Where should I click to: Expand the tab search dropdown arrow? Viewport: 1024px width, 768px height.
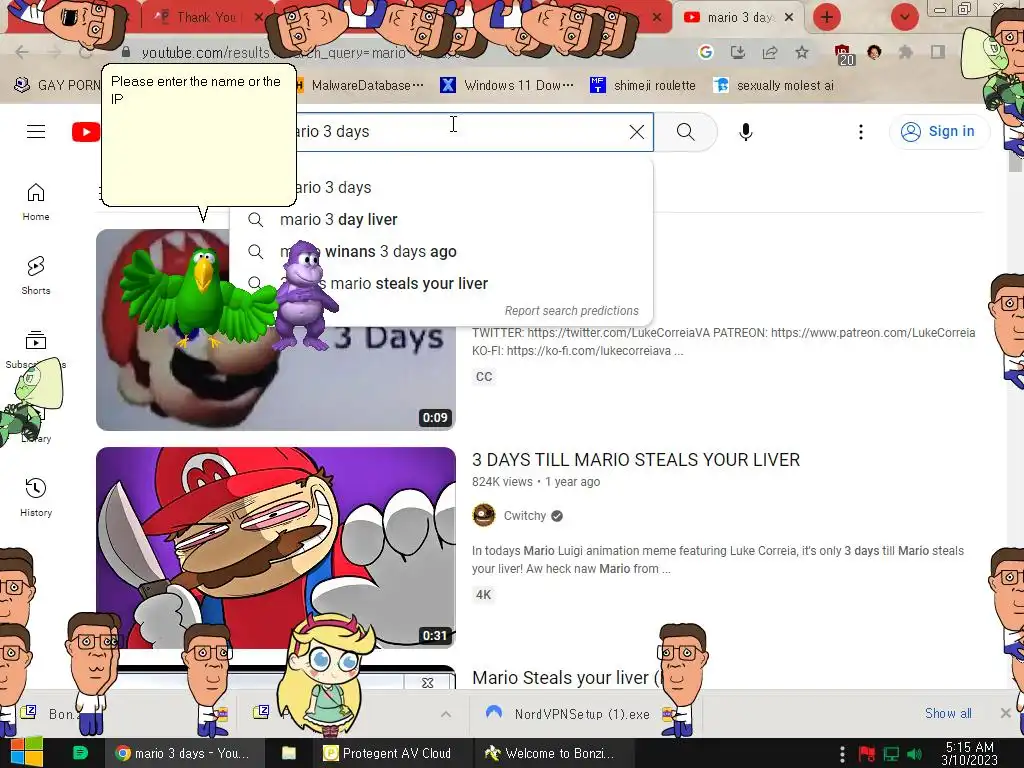[x=904, y=17]
